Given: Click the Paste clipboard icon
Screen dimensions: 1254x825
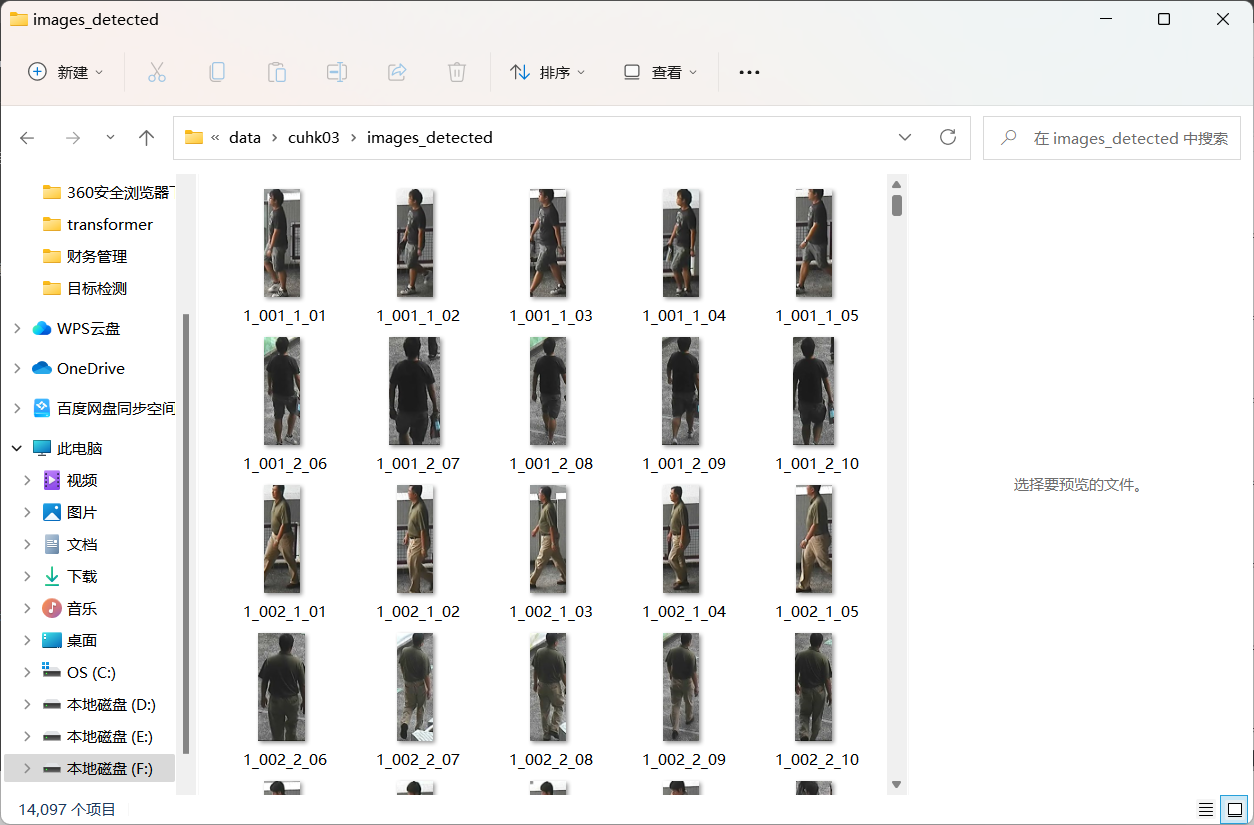Looking at the screenshot, I should click(277, 72).
